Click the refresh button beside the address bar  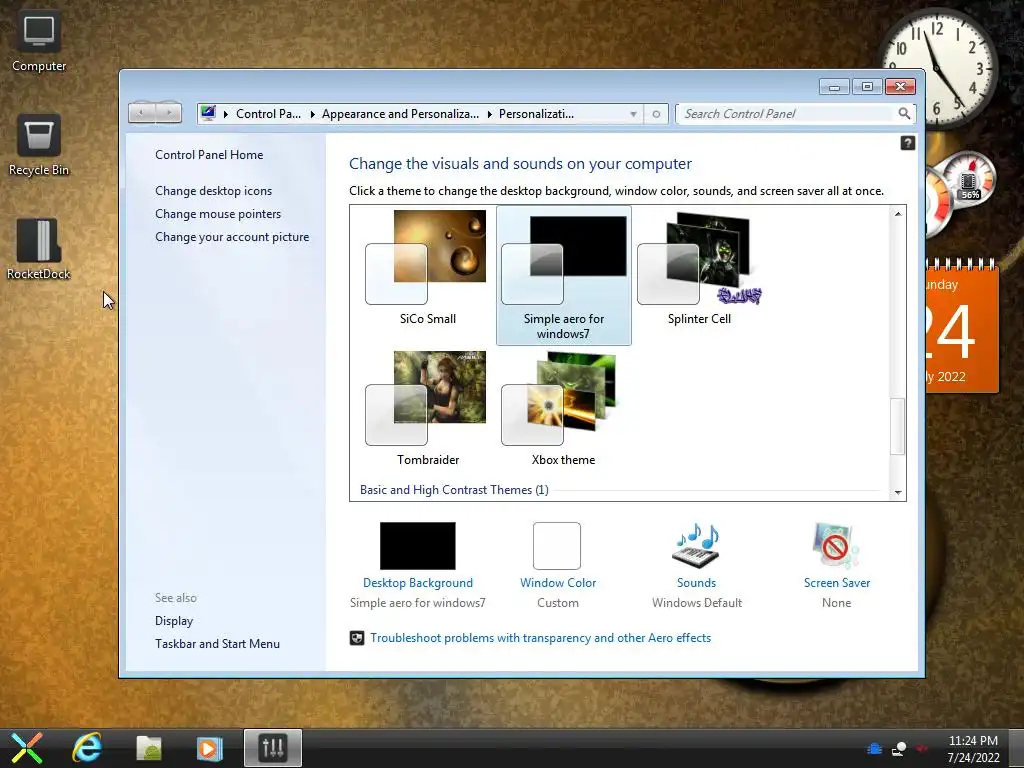tap(656, 114)
